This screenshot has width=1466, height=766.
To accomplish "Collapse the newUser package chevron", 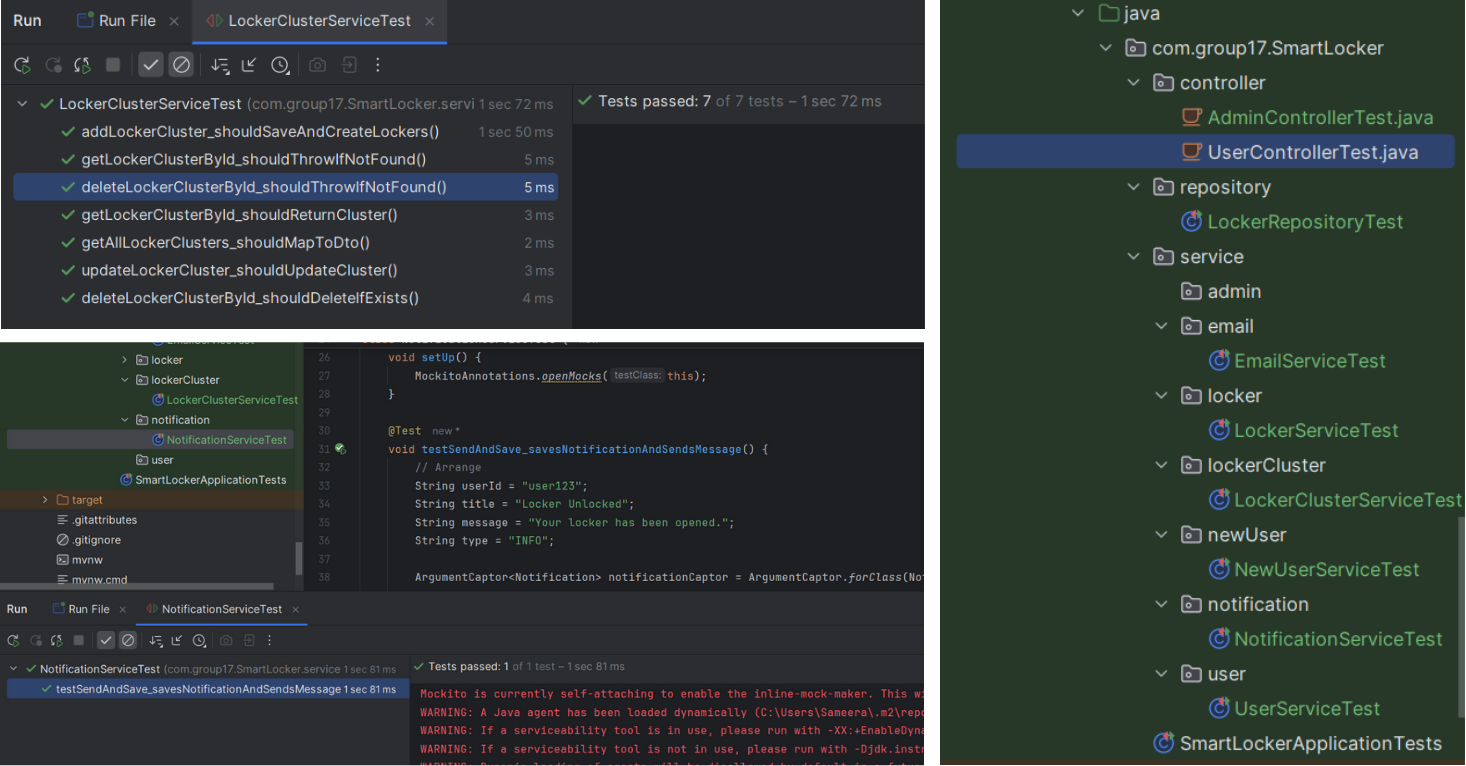I will (x=1161, y=535).
